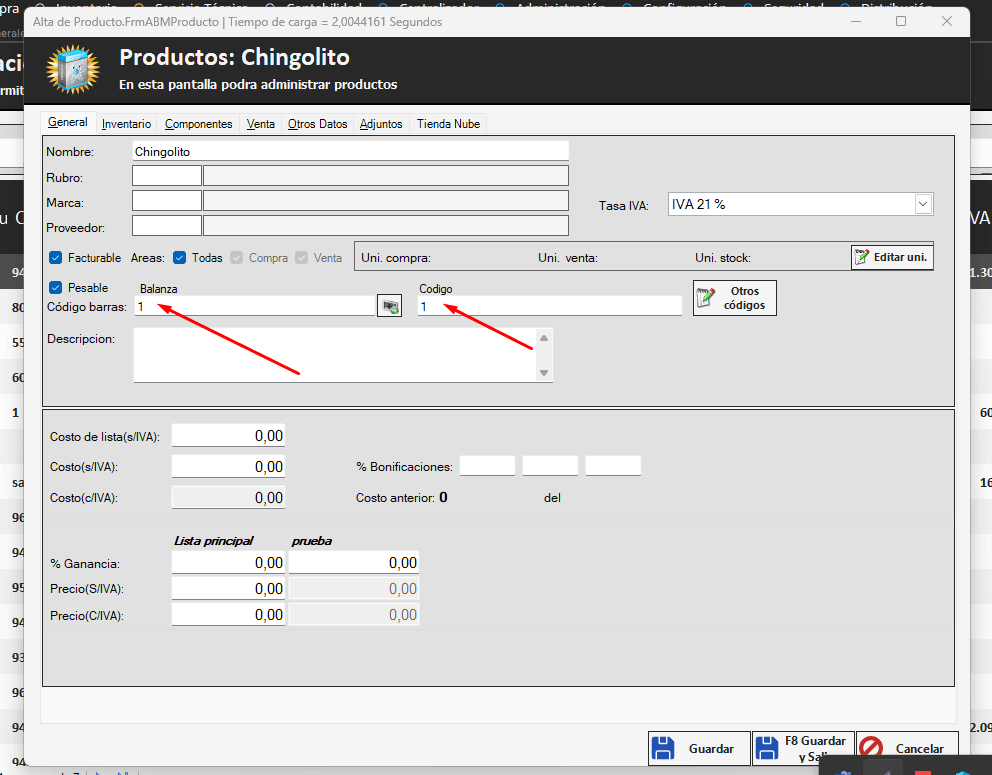Open the Tienda Nube tab
The width and height of the screenshot is (992, 775).
pyautogui.click(x=448, y=124)
